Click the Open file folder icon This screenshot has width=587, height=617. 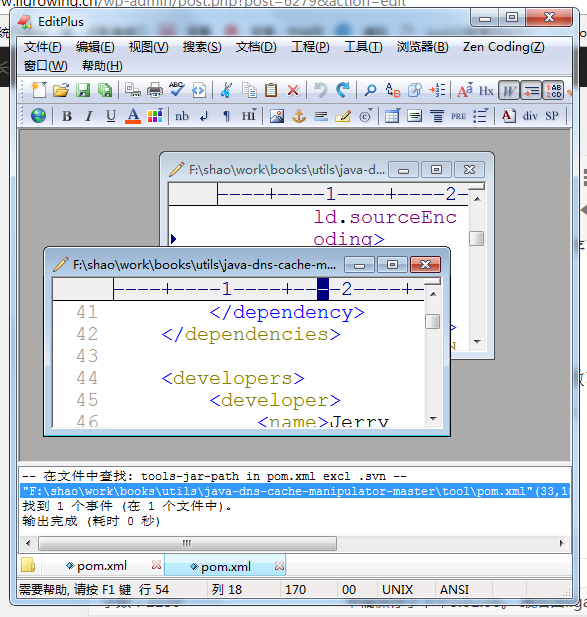[x=61, y=90]
